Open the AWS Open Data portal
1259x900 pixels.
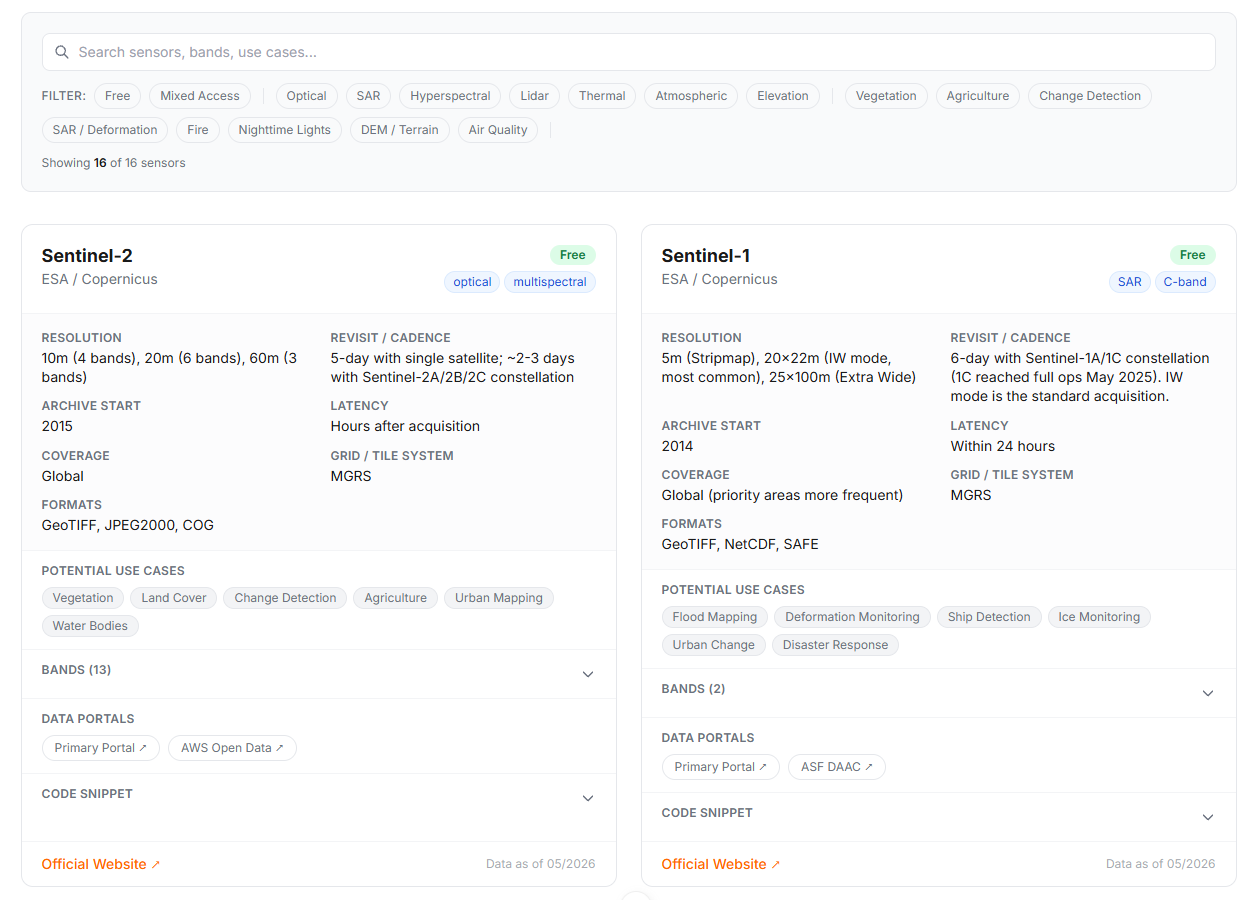coord(232,748)
